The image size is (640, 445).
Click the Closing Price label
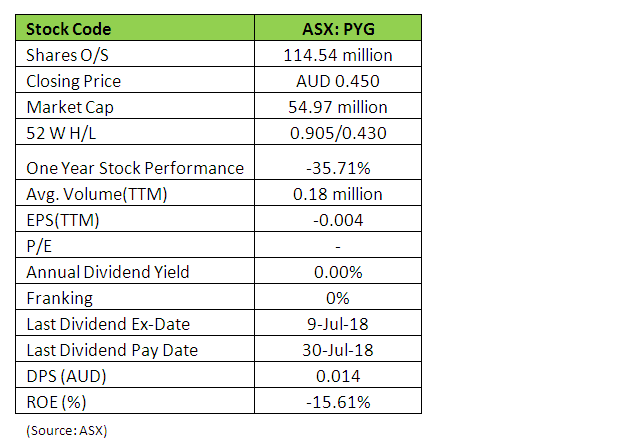(x=73, y=81)
